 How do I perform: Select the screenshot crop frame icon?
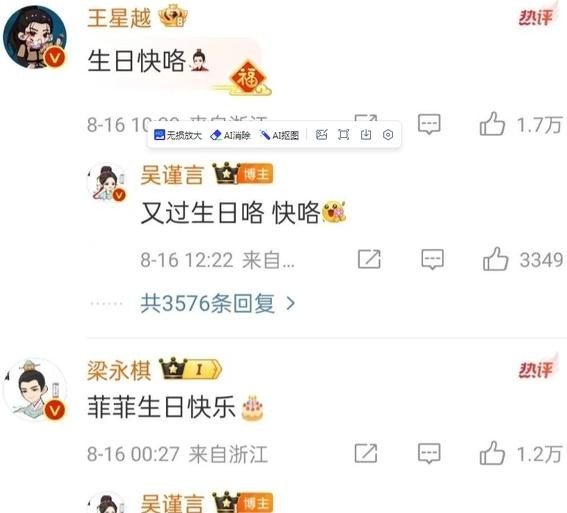(344, 135)
